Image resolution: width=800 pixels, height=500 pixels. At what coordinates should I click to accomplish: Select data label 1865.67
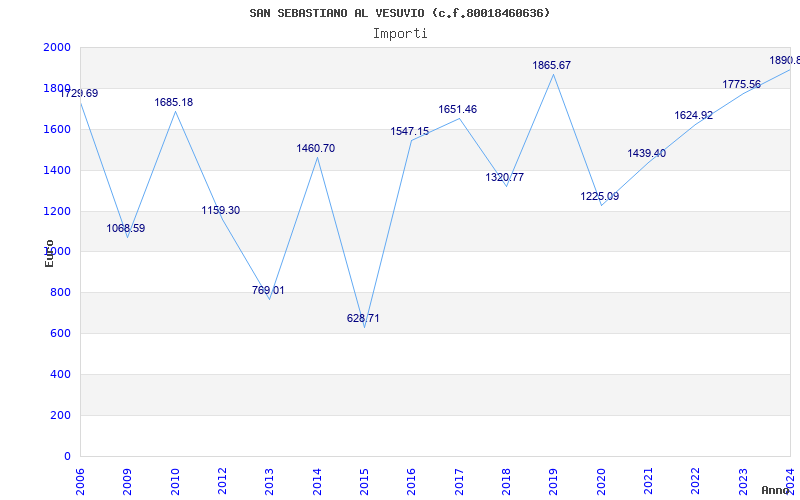click(x=552, y=65)
